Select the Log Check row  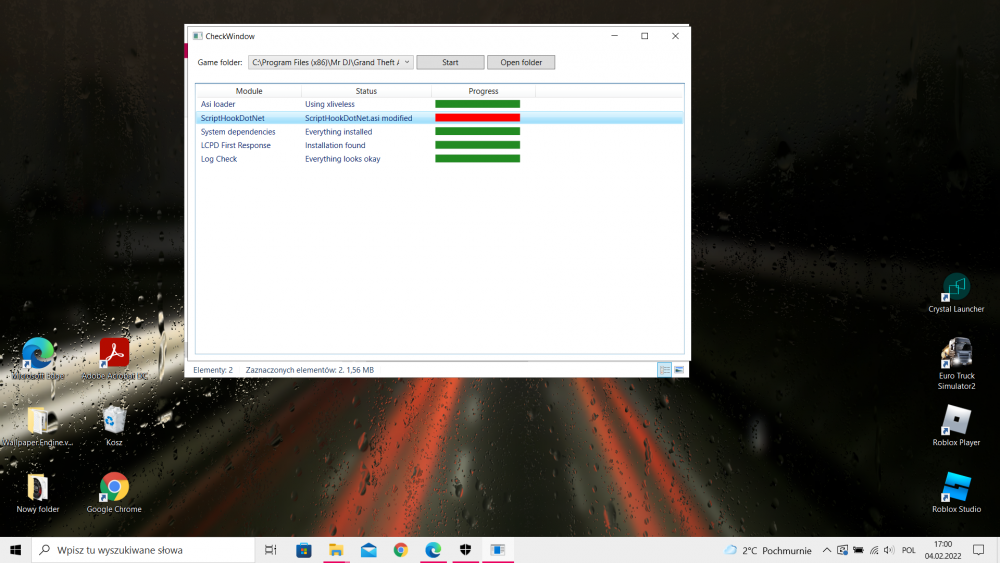(439, 159)
